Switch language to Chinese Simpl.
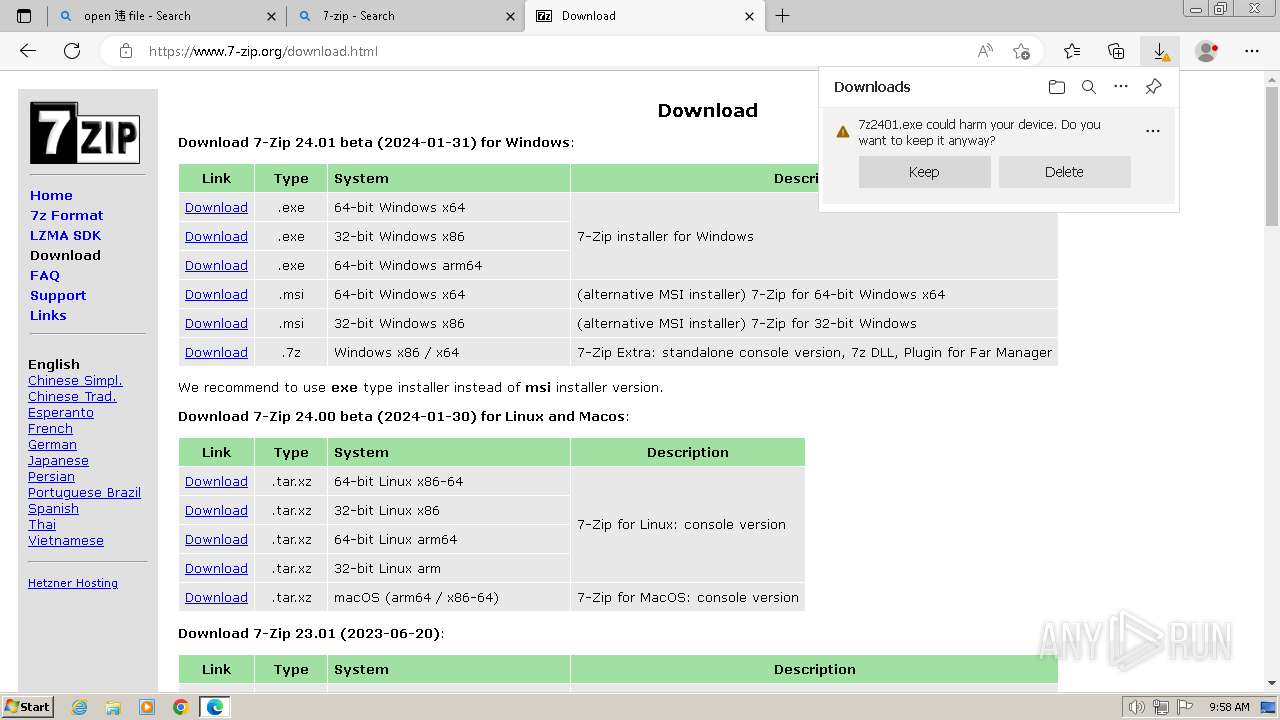The image size is (1280, 720). point(75,380)
